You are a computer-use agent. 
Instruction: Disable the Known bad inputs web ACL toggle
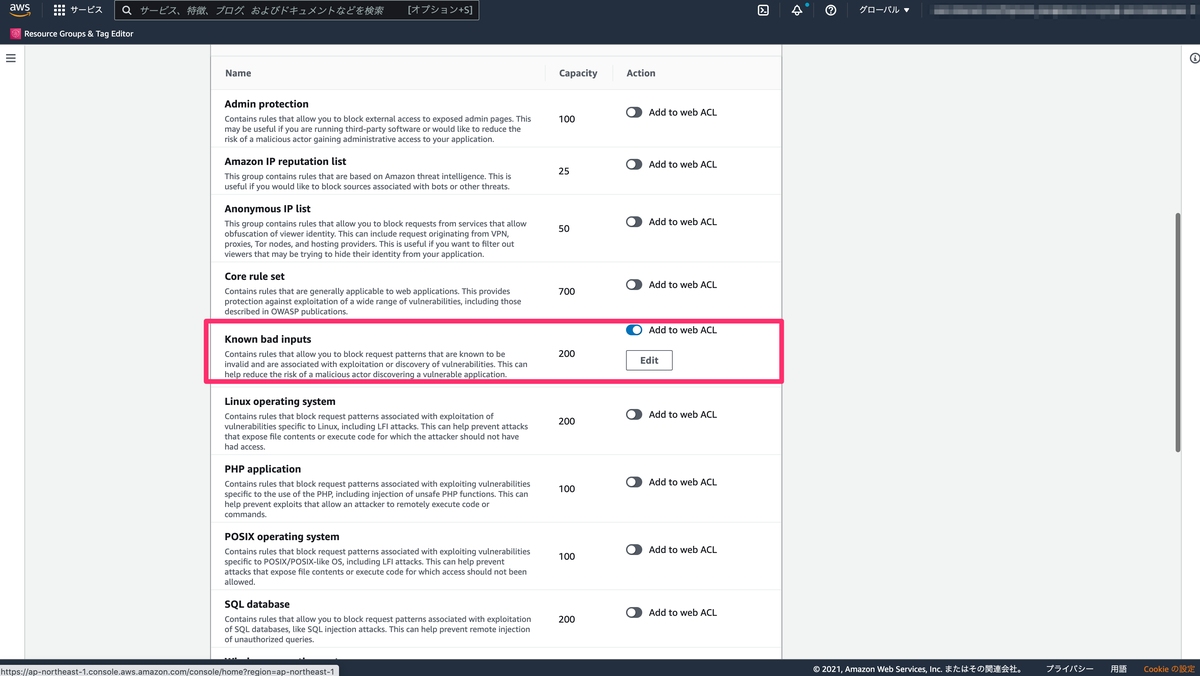coord(634,329)
